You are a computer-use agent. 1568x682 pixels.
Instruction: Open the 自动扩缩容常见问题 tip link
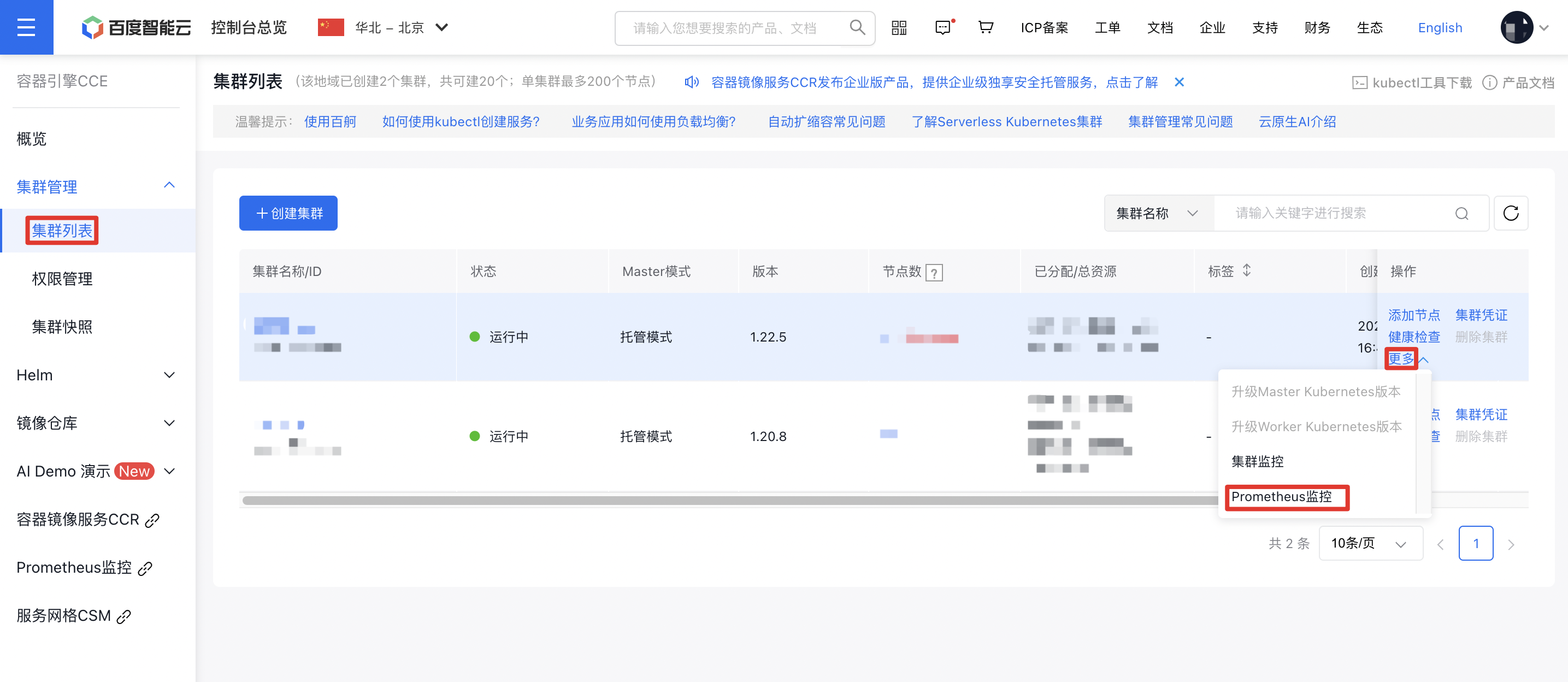click(826, 122)
